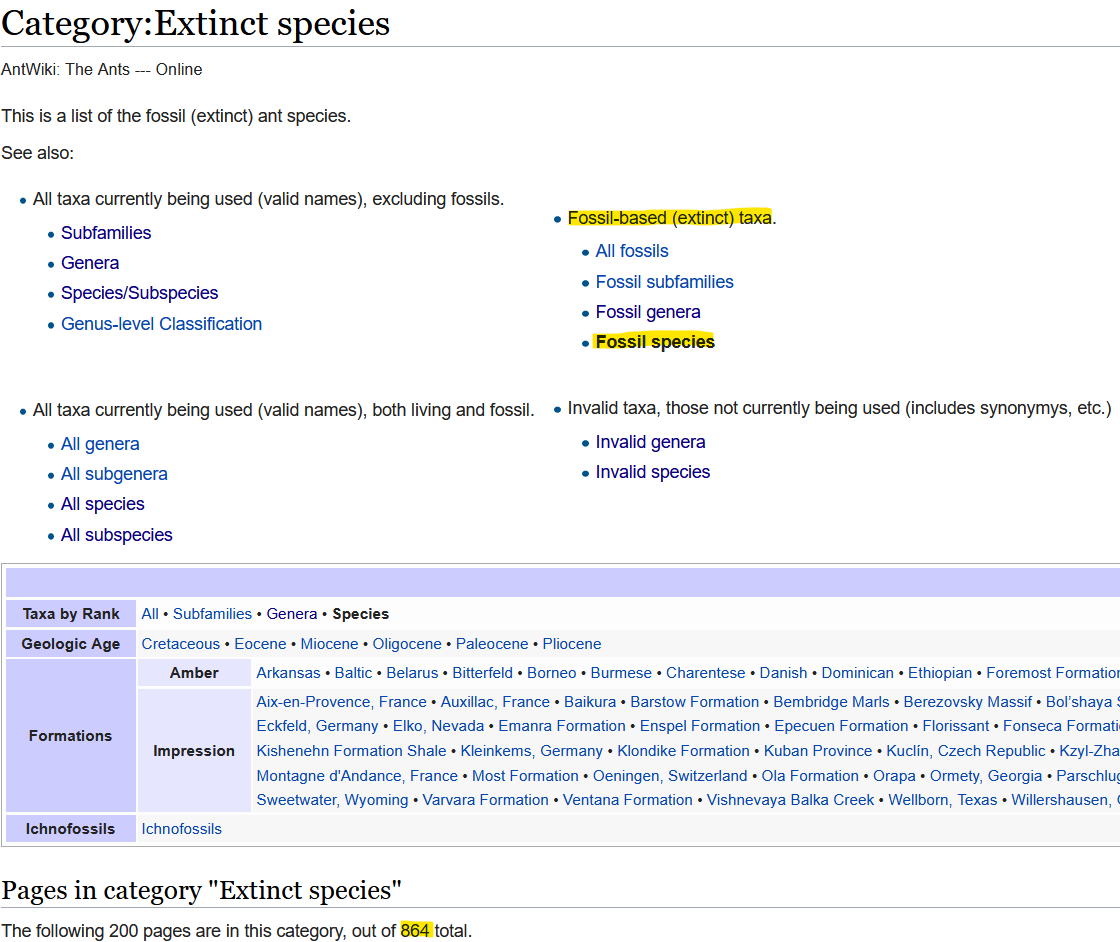Open the Miocene geologic age link
The height and width of the screenshot is (942, 1120).
click(x=329, y=644)
